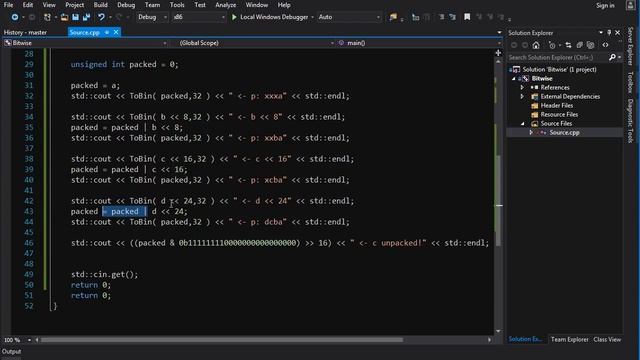Click the View Code angle-brackets icon
Screen dimensions: 640x360
click(605, 45)
